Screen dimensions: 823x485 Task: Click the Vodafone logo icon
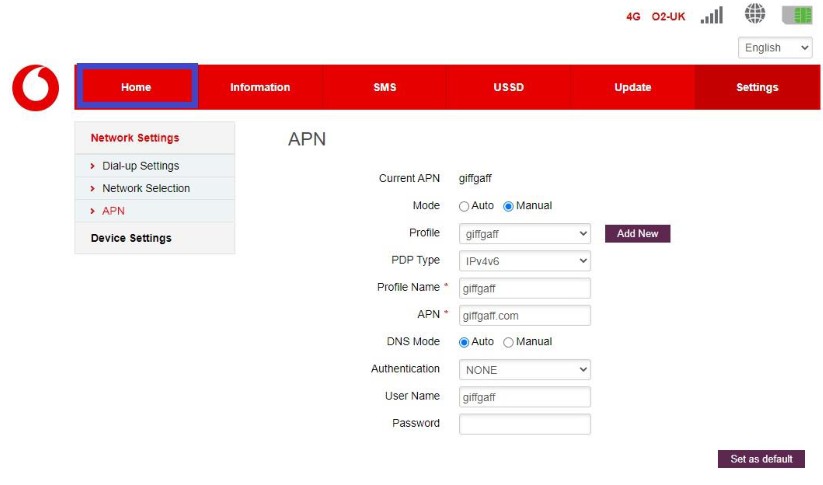36,87
